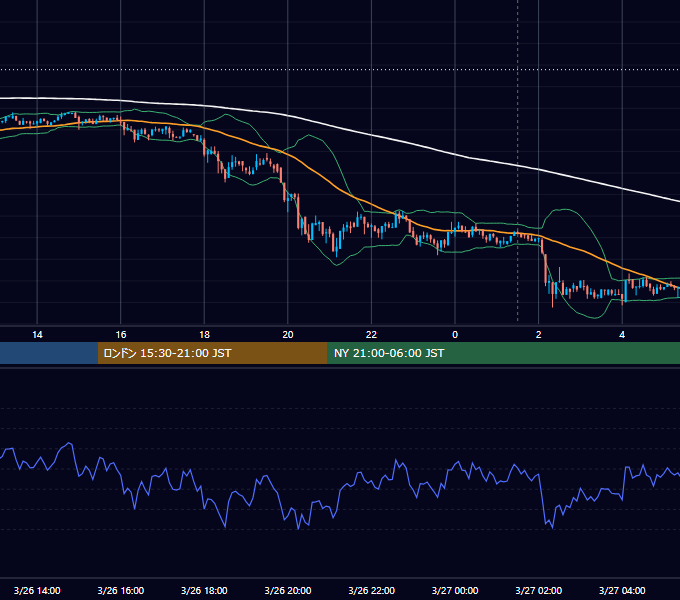The width and height of the screenshot is (680, 600).
Task: Click the 3/26 22:00 date label
Action: coord(372,590)
